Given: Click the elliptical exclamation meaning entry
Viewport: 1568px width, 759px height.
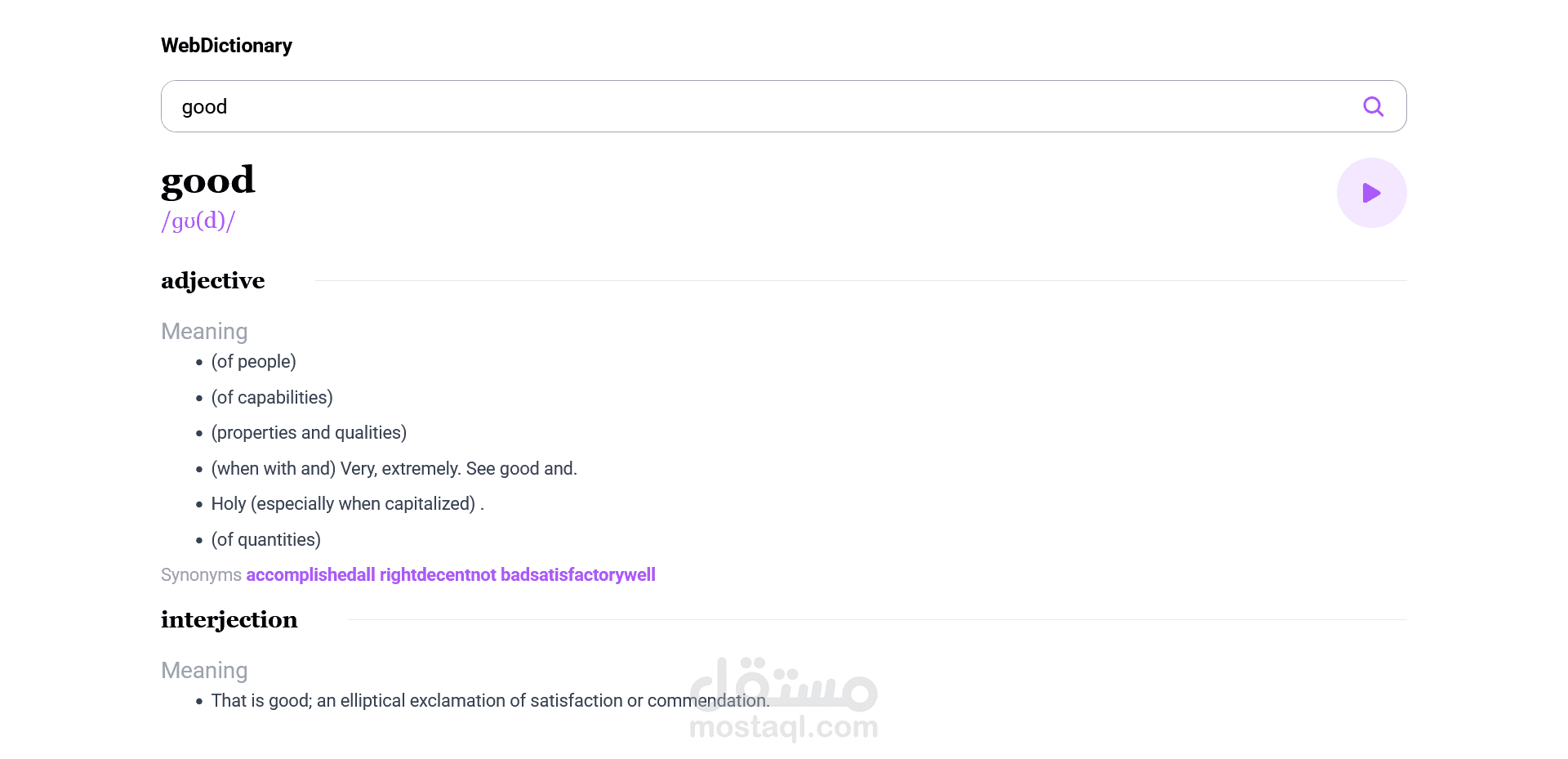Looking at the screenshot, I should 491,701.
